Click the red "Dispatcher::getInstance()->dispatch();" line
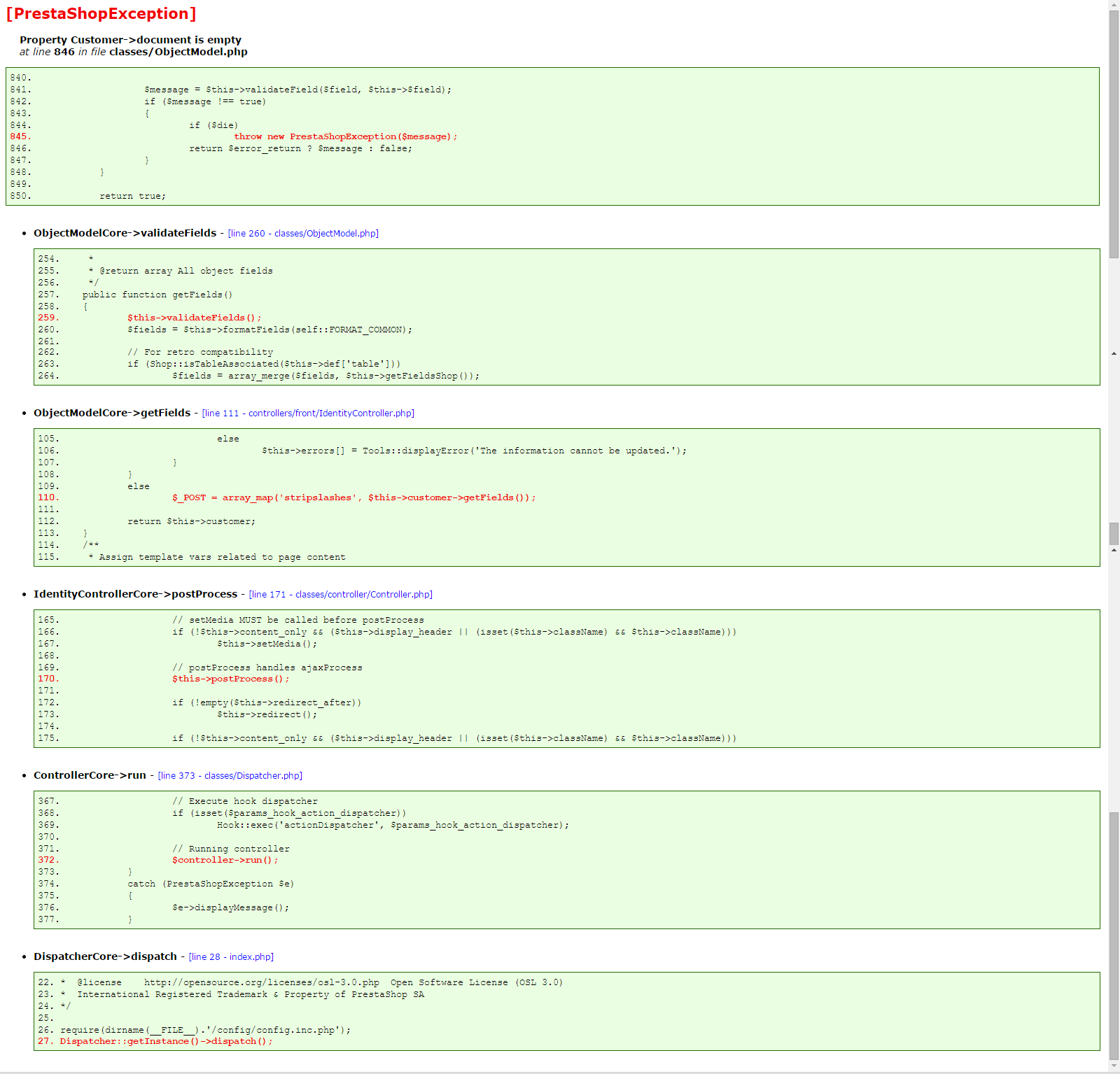The height and width of the screenshot is (1074, 1120). [x=167, y=1042]
